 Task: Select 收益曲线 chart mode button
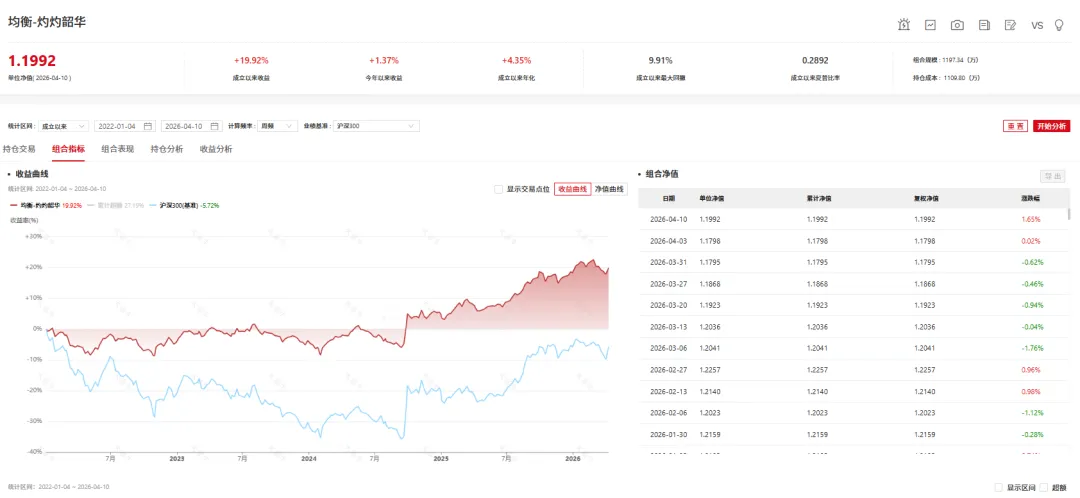coord(572,189)
